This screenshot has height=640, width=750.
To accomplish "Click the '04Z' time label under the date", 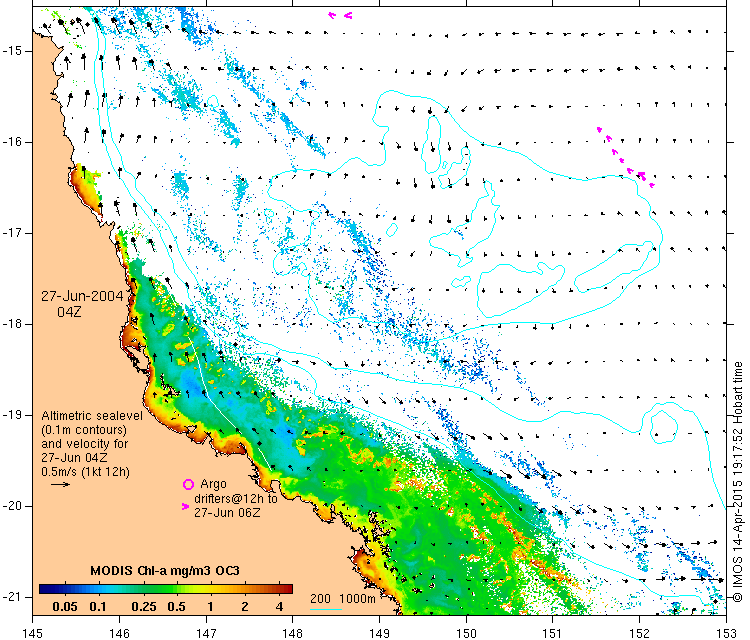I will coord(69,312).
